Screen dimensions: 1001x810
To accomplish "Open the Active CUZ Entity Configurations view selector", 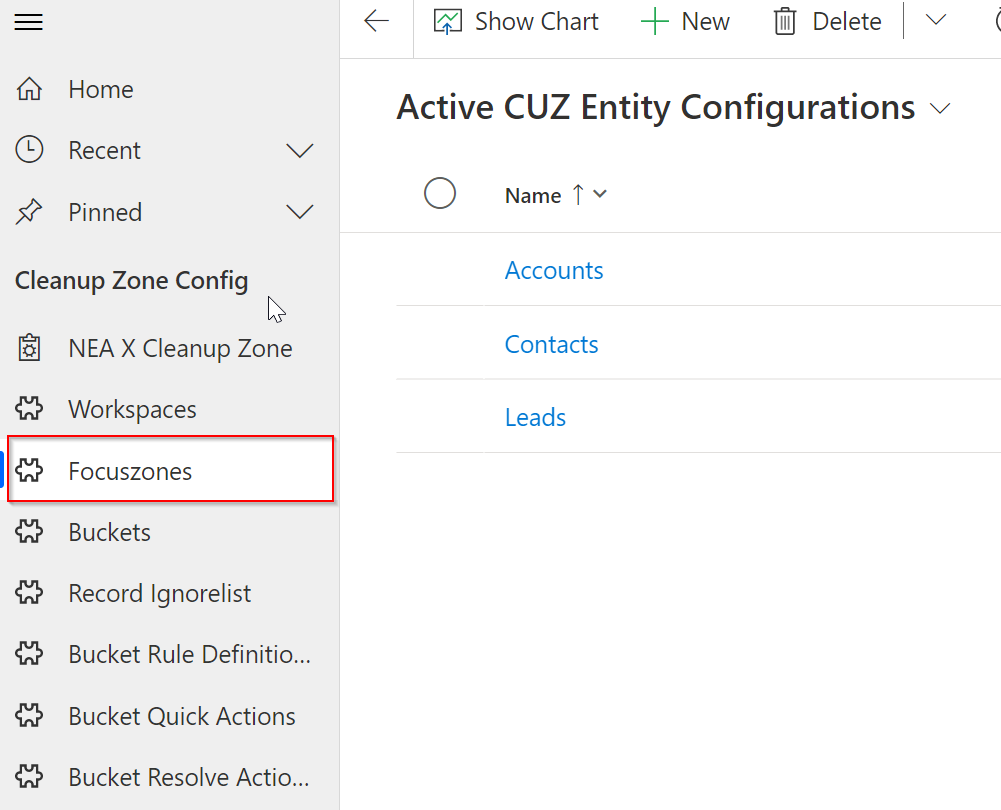I will [x=940, y=108].
